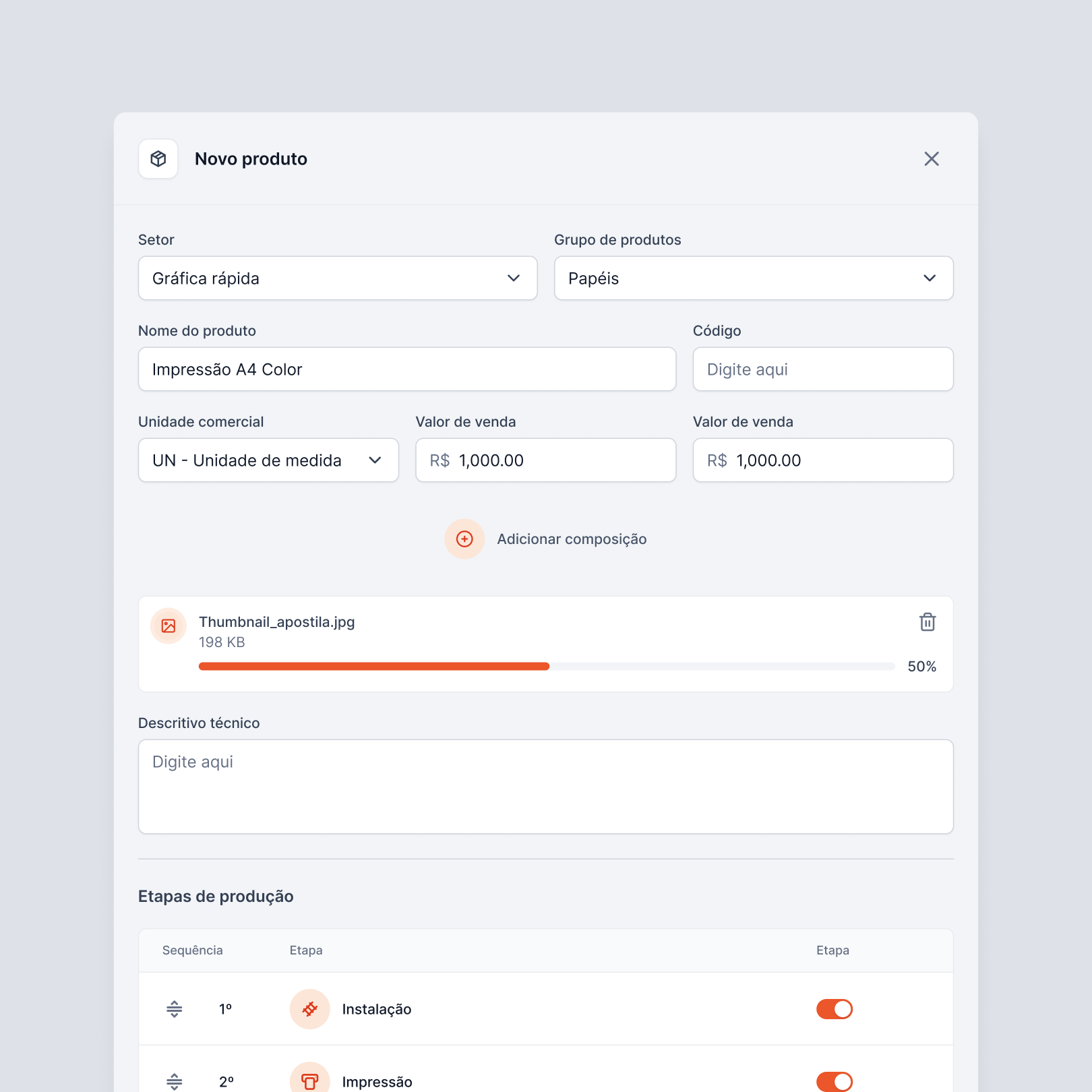Close the Novo produto dialog
This screenshot has height=1092, width=1092.
tap(931, 159)
